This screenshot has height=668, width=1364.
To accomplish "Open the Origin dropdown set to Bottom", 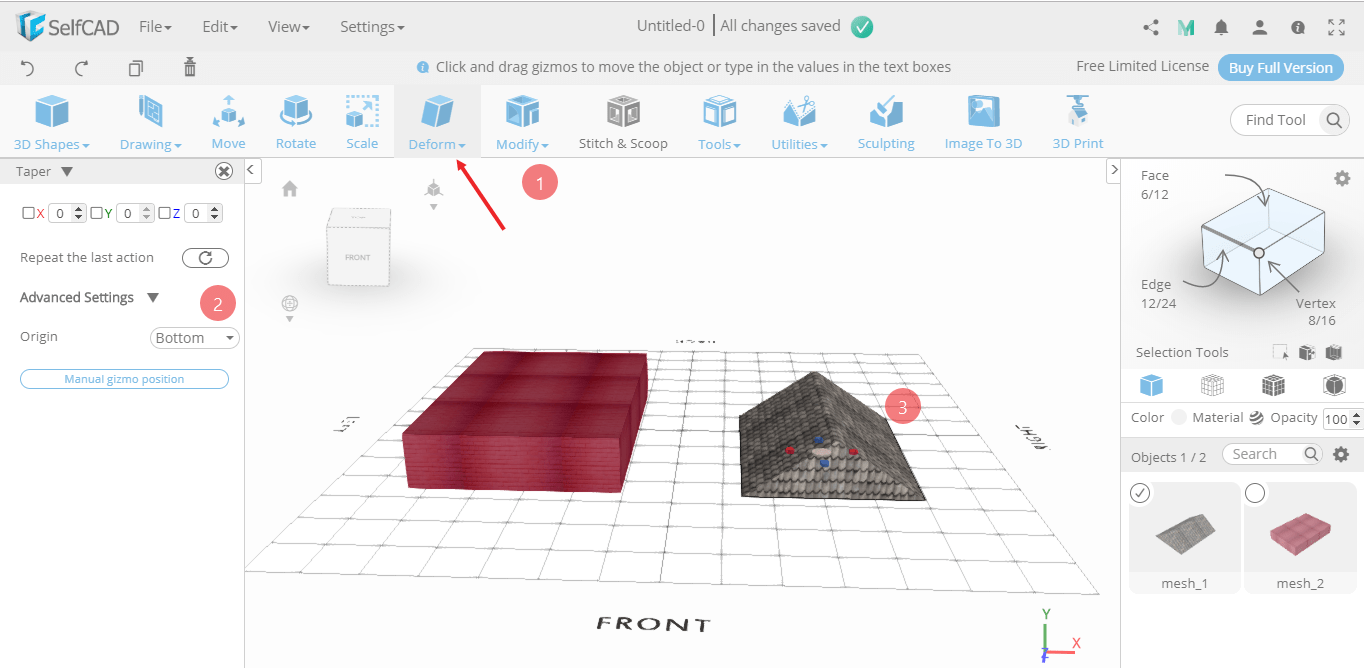I will coord(194,337).
